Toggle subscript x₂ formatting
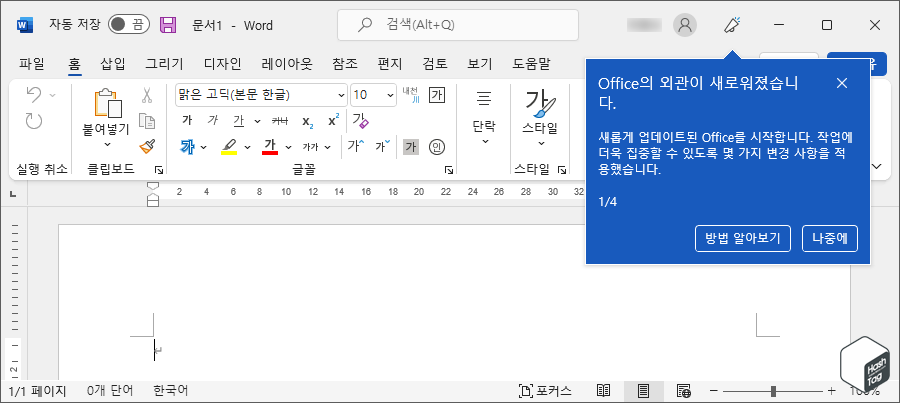This screenshot has height=403, width=900. coord(308,121)
